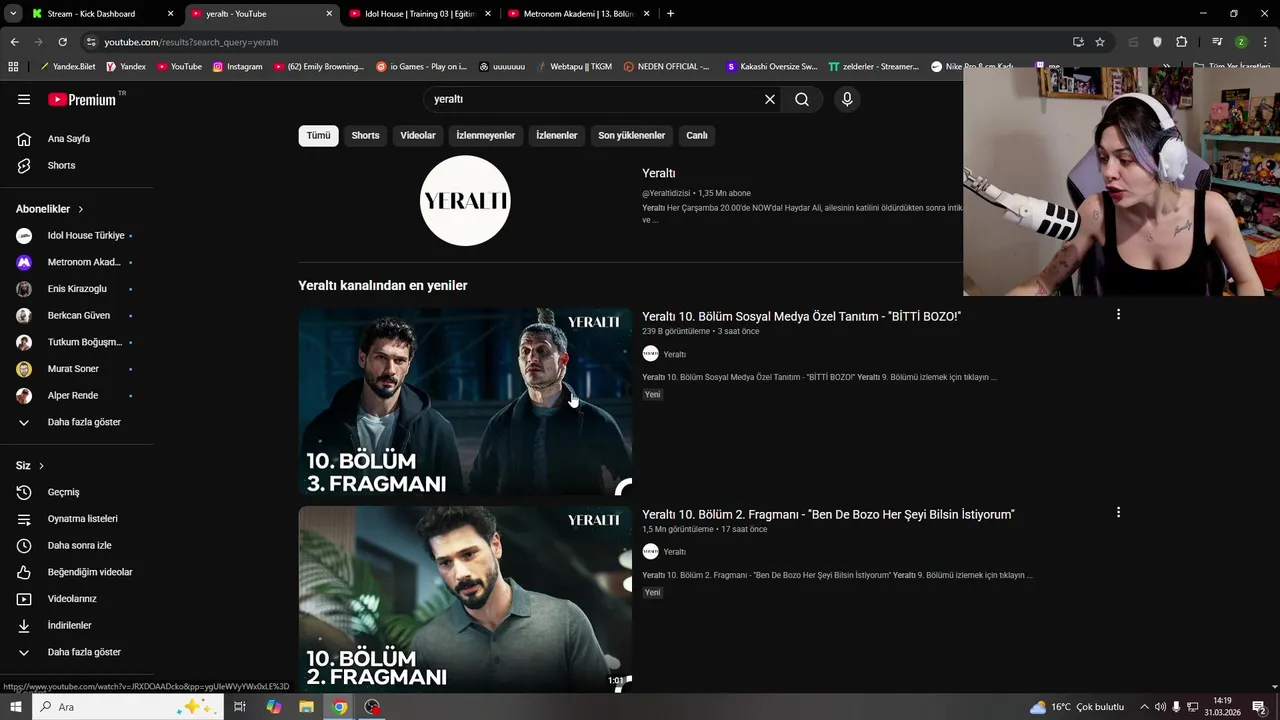The image size is (1280, 720).
Task: Open more options for BİTTİ BOZO video
Action: click(x=1118, y=315)
